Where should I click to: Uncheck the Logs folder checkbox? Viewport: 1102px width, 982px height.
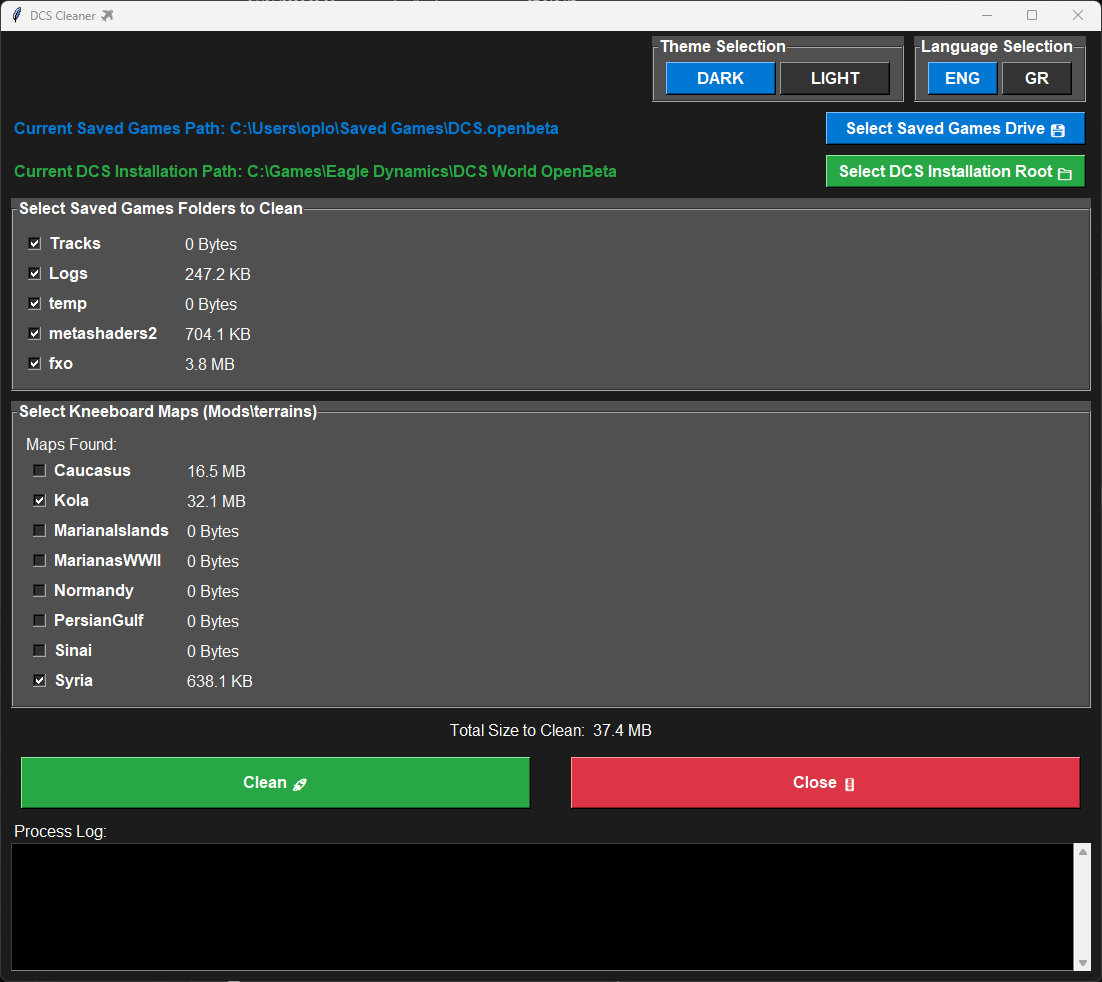35,274
